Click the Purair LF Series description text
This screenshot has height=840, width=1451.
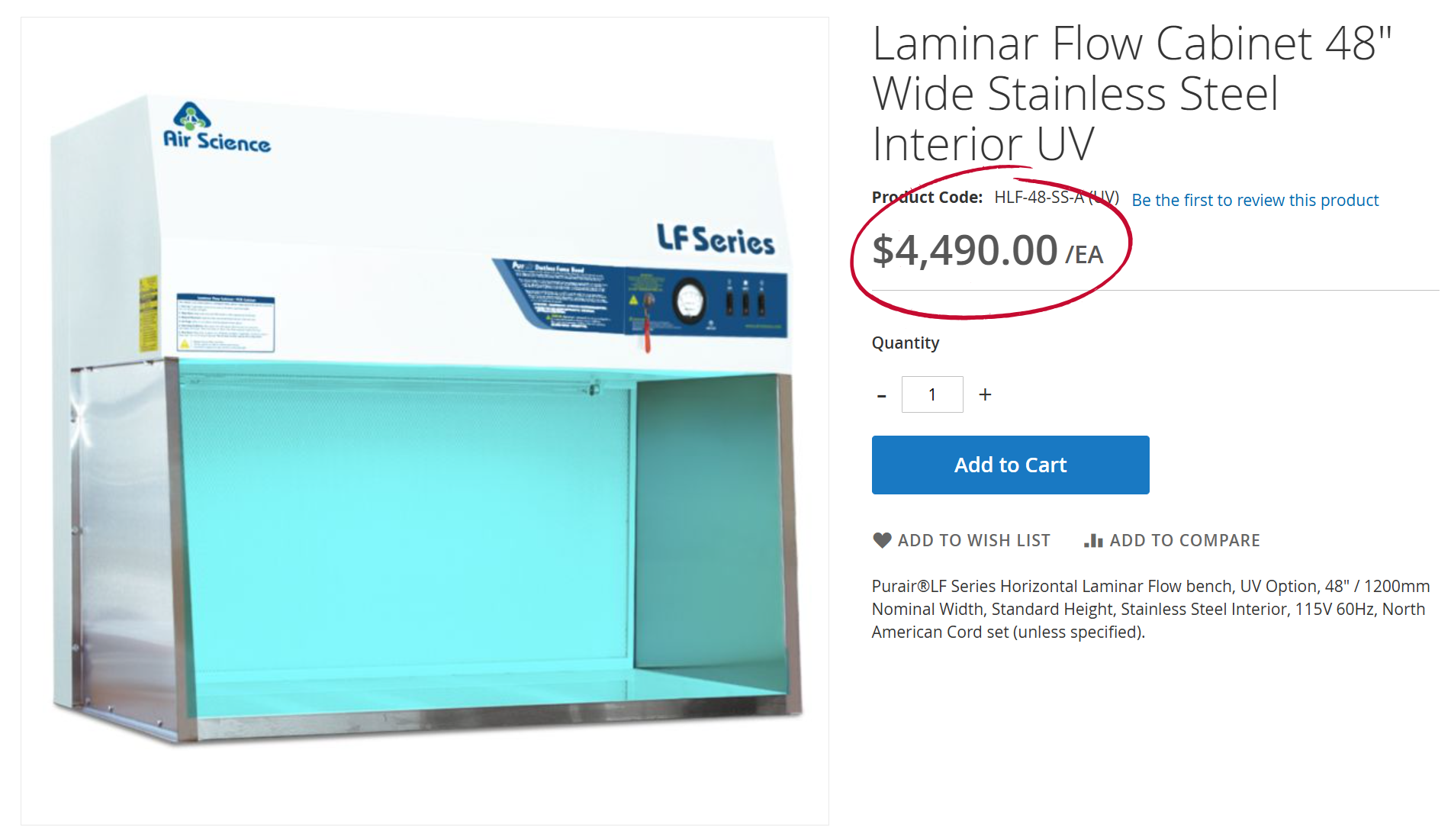coord(1150,609)
